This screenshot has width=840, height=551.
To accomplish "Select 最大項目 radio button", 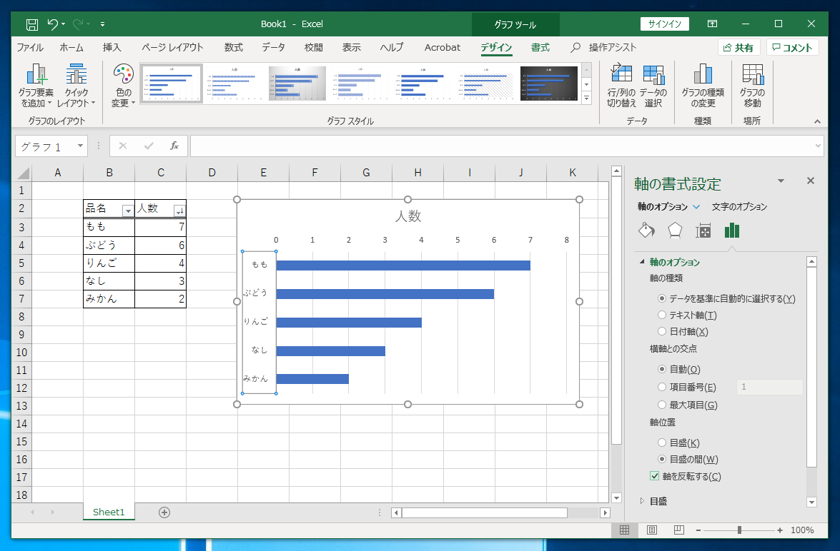I will coord(662,405).
